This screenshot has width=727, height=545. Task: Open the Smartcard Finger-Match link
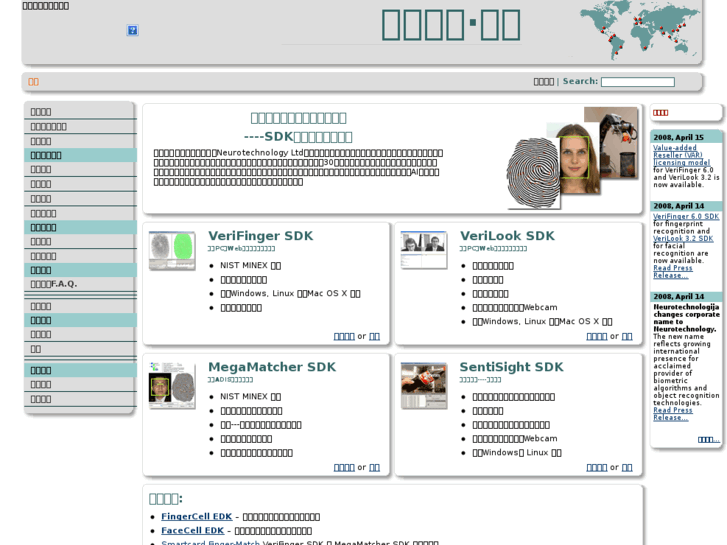(x=210, y=542)
